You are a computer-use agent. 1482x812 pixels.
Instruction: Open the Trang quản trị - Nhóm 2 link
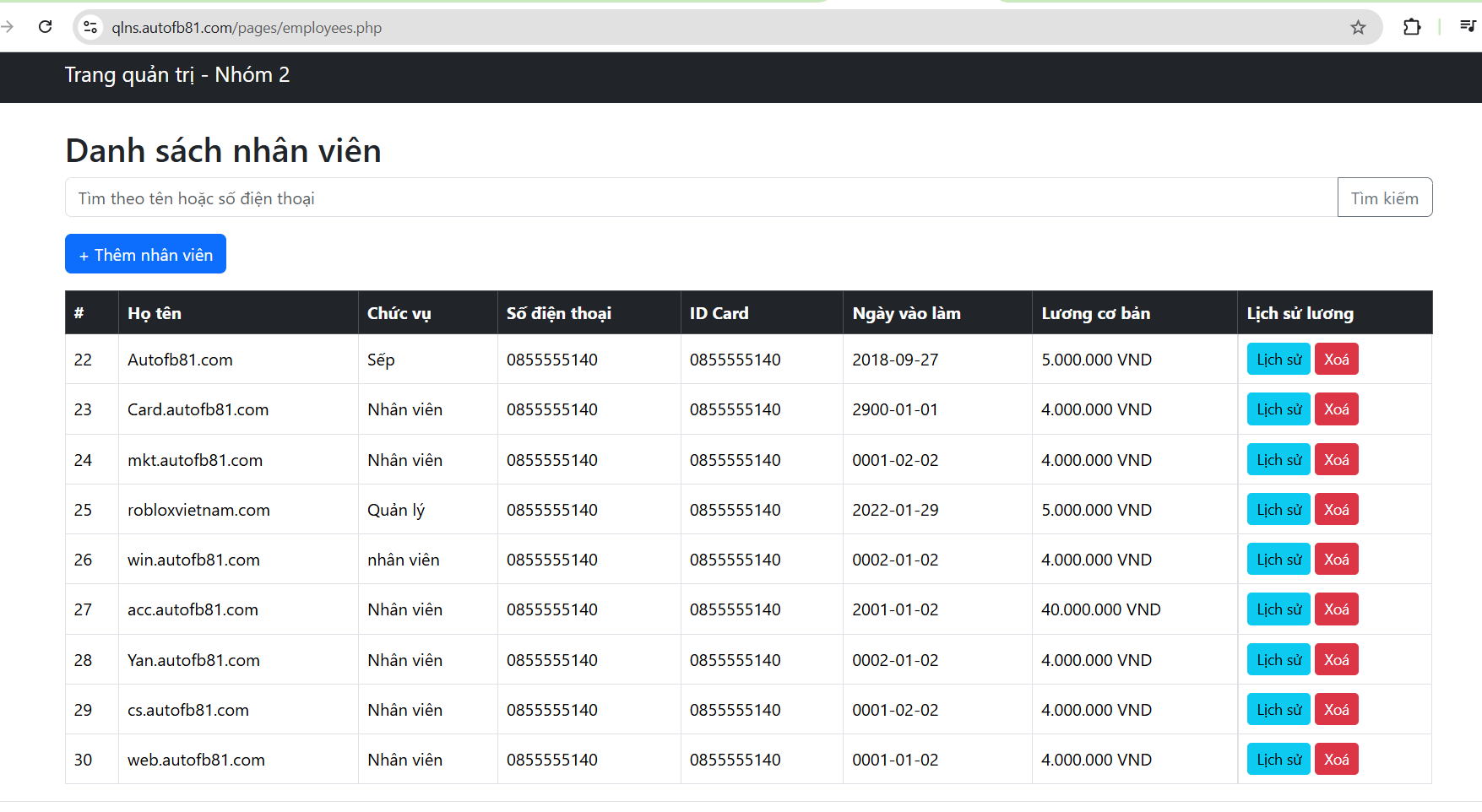[177, 75]
